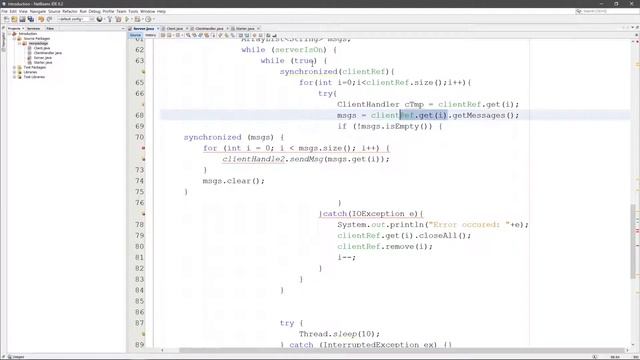Viewport: 640px width, 360px height.
Task: Click the Clean and Build icon
Action: point(118,19)
